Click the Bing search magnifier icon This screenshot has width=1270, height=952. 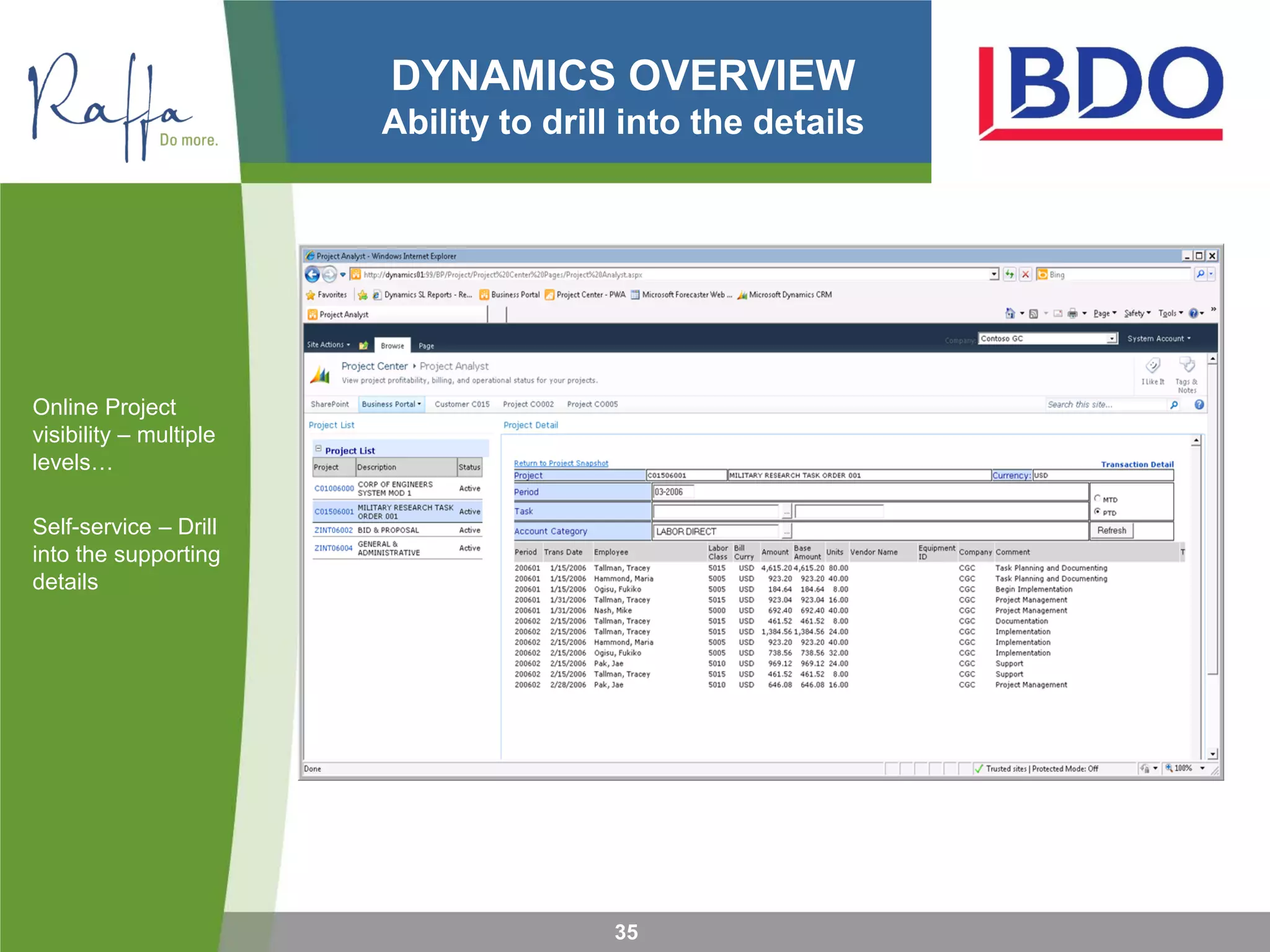pos(1201,274)
